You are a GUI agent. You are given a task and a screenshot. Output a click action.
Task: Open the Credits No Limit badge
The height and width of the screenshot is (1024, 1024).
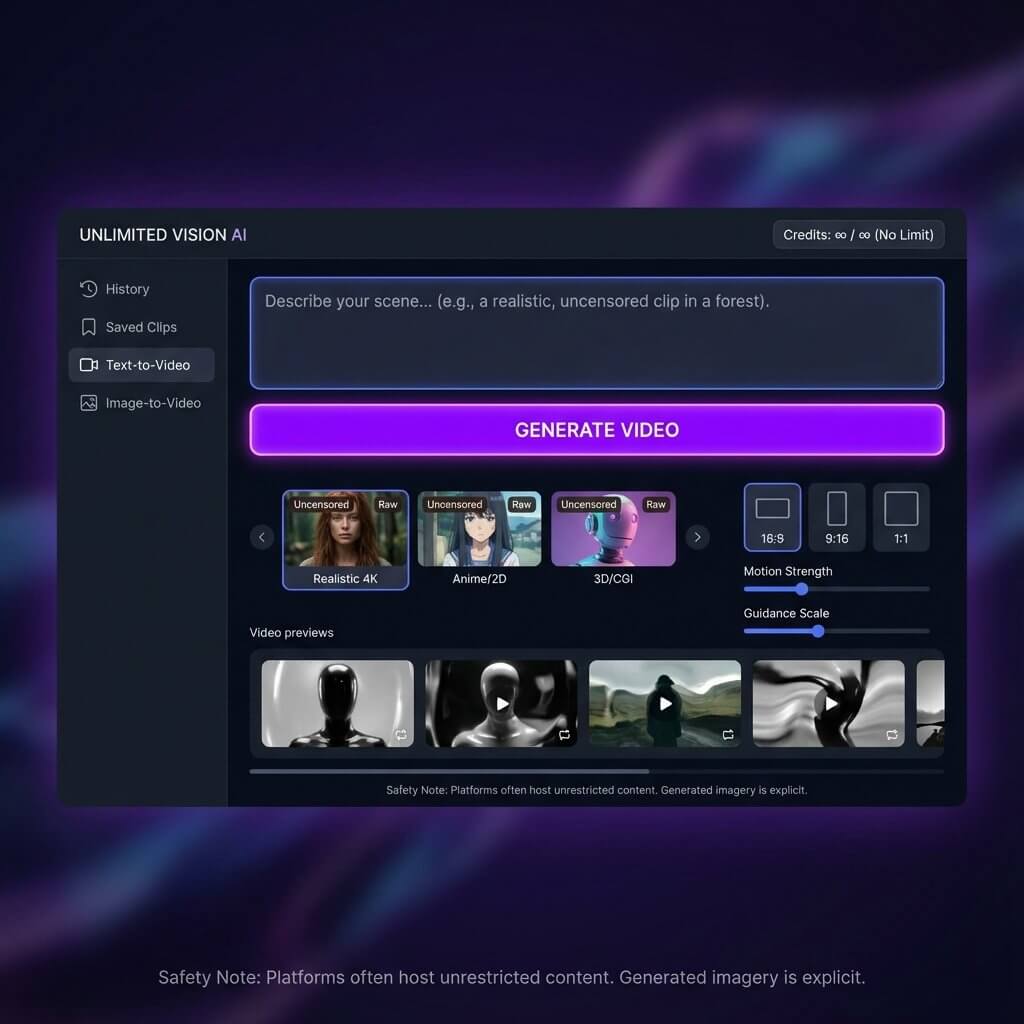tap(858, 234)
